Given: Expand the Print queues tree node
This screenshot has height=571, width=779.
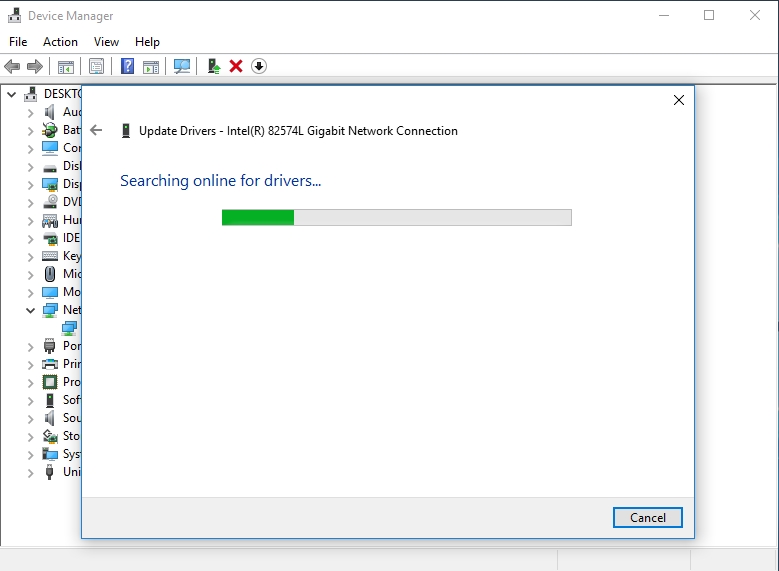Looking at the screenshot, I should tap(30, 365).
